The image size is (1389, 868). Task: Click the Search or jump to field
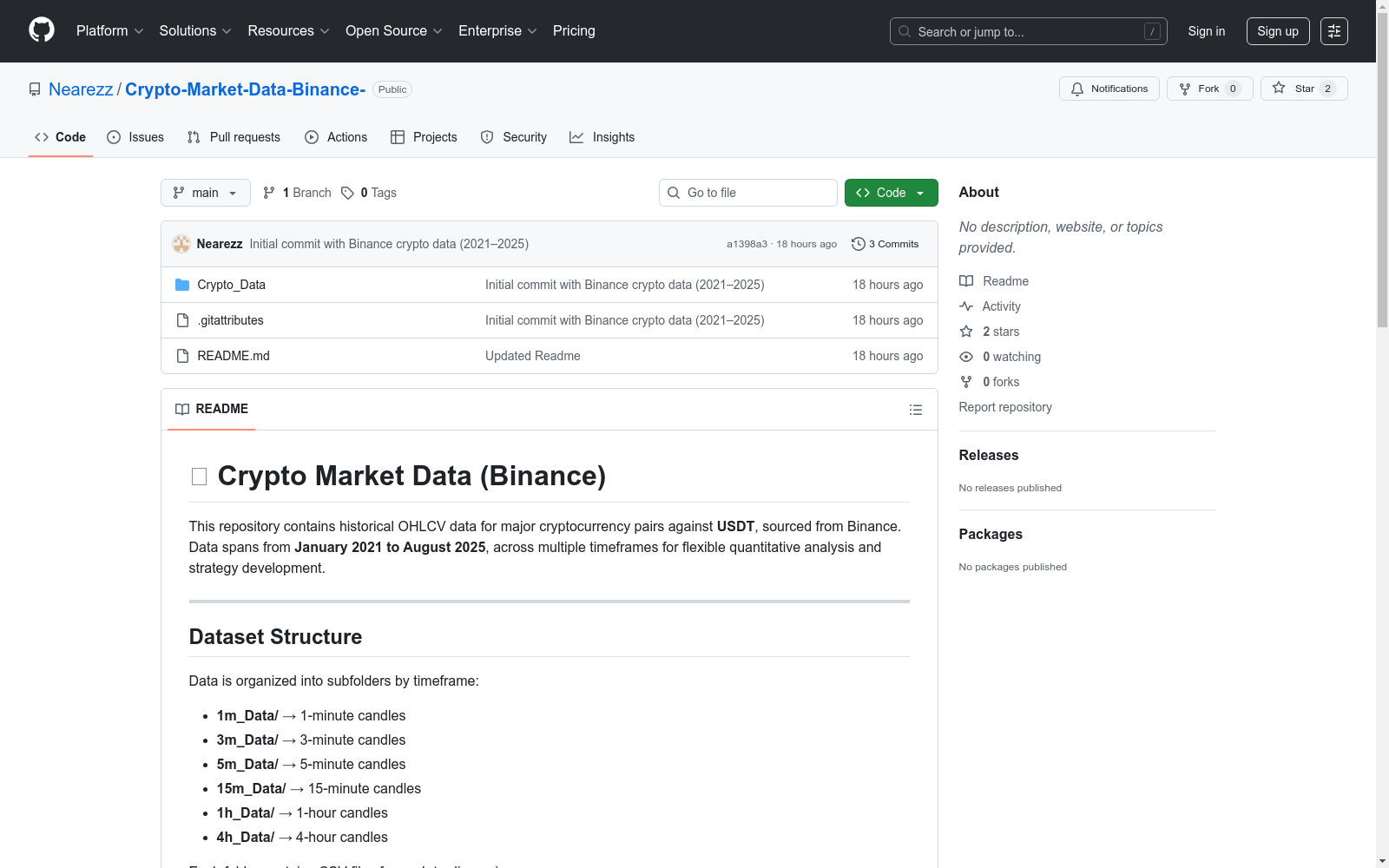pos(1029,31)
